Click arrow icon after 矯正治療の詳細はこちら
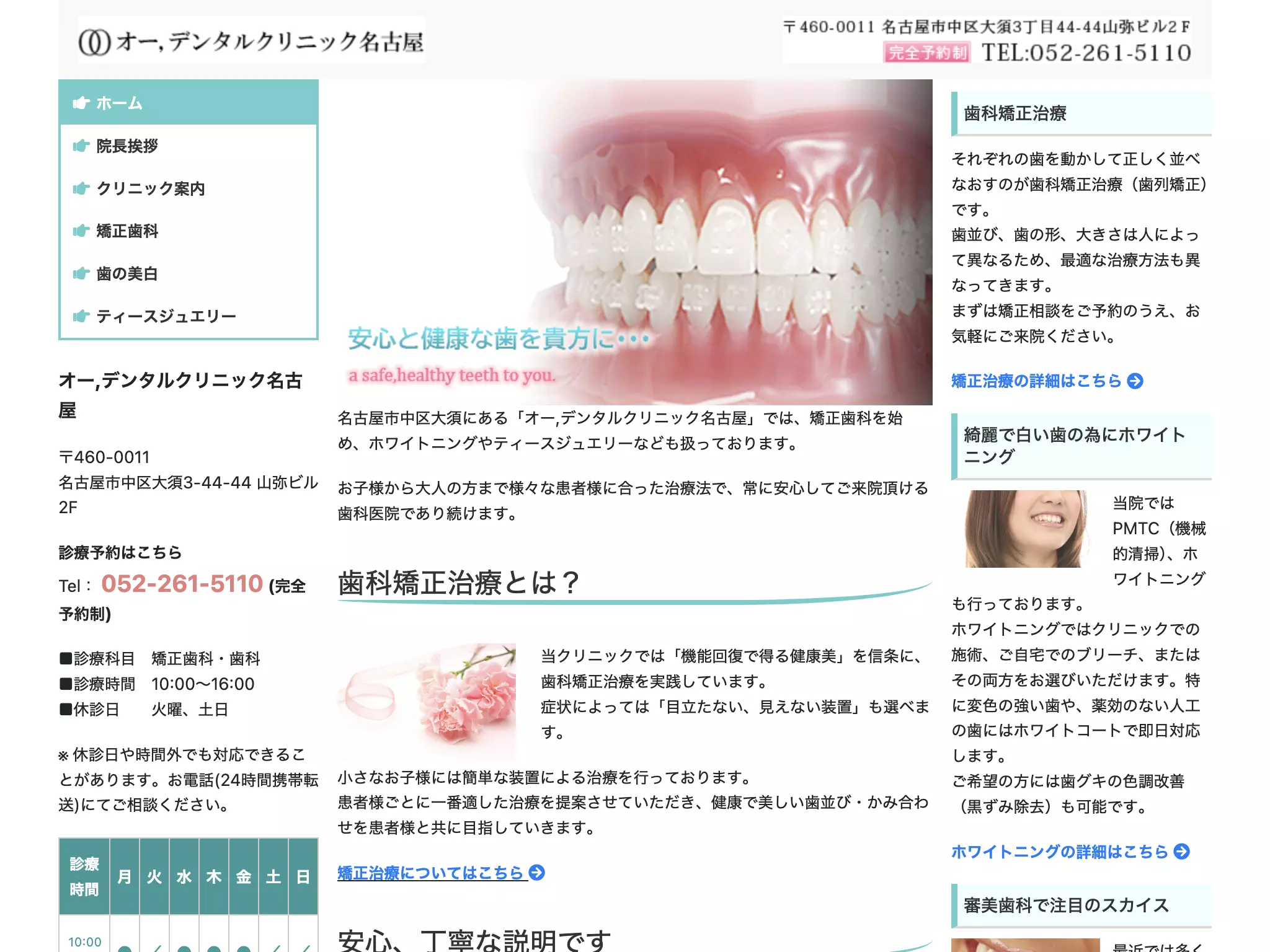The width and height of the screenshot is (1270, 952). [1135, 381]
